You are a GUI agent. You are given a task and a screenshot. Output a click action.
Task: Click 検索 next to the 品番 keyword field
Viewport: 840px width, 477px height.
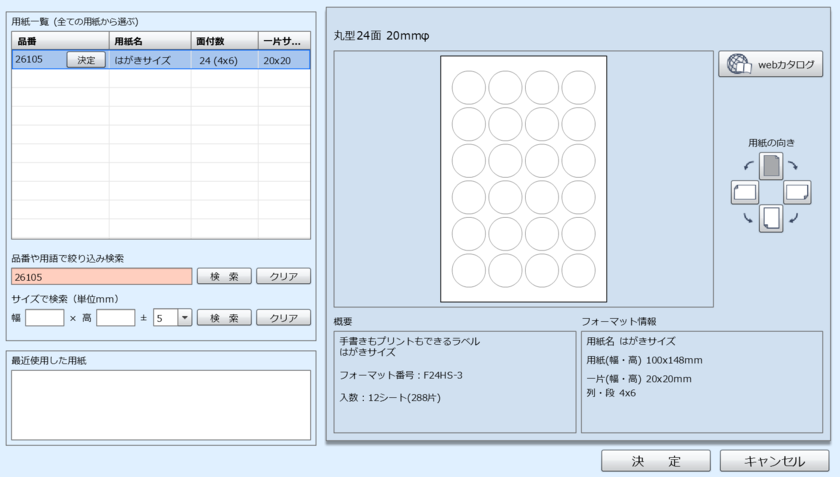(223, 276)
